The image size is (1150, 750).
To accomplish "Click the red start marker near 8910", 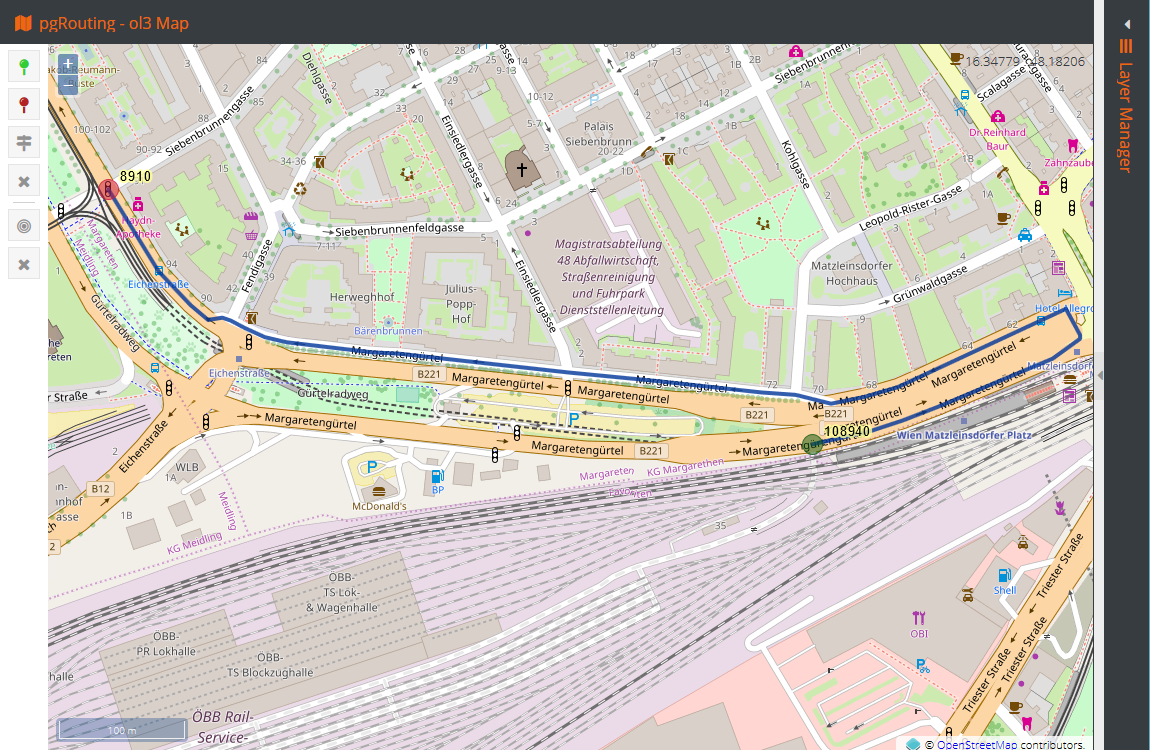I will [x=109, y=190].
